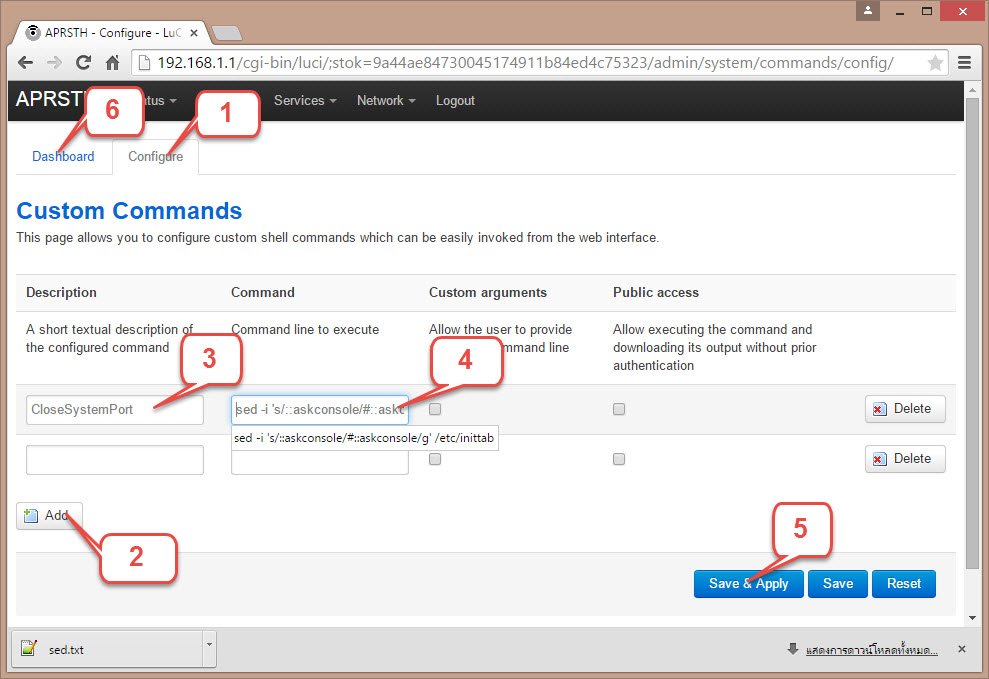Go back with the browser back arrow

(x=25, y=62)
